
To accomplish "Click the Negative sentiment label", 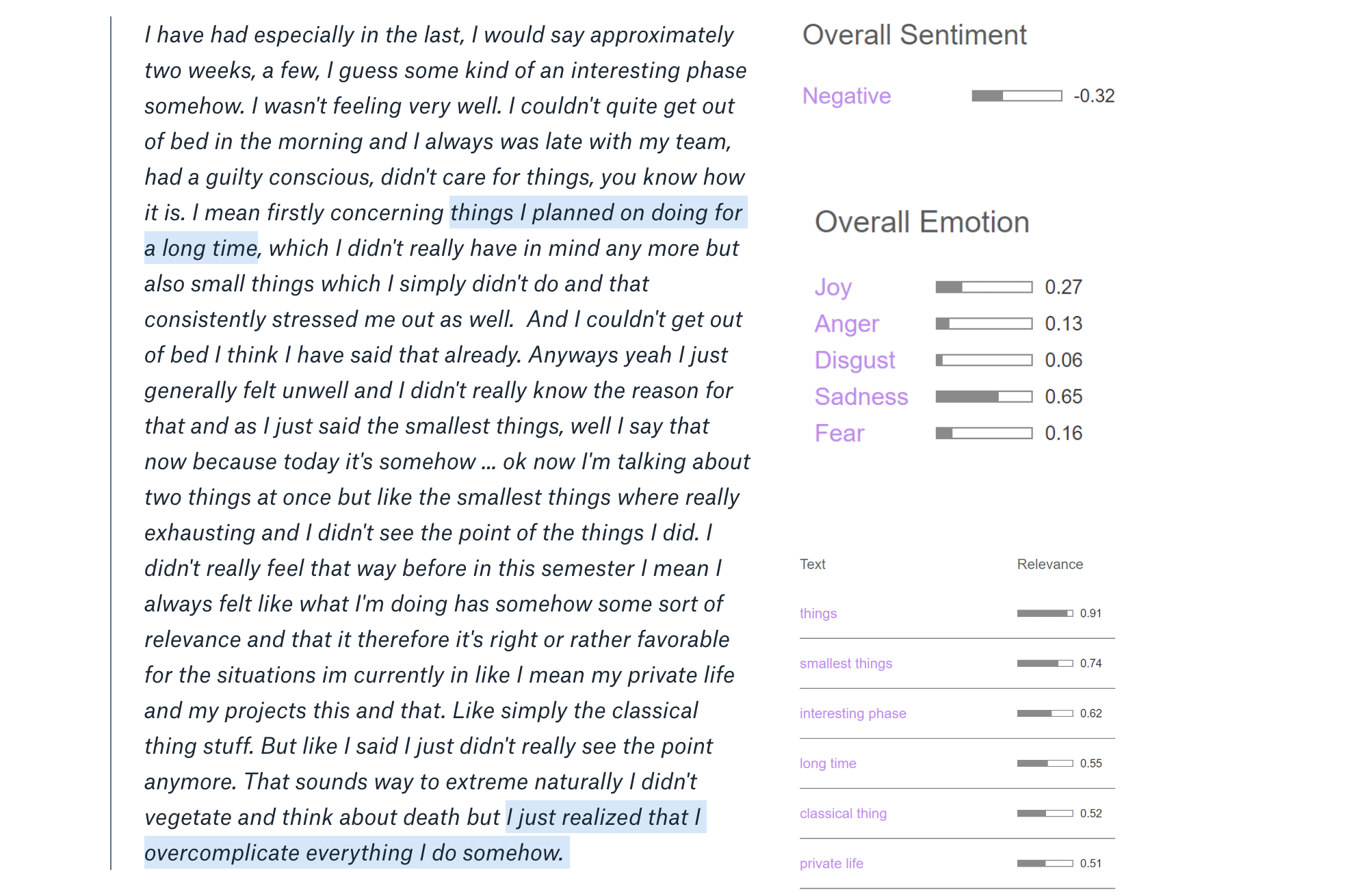I will [846, 96].
